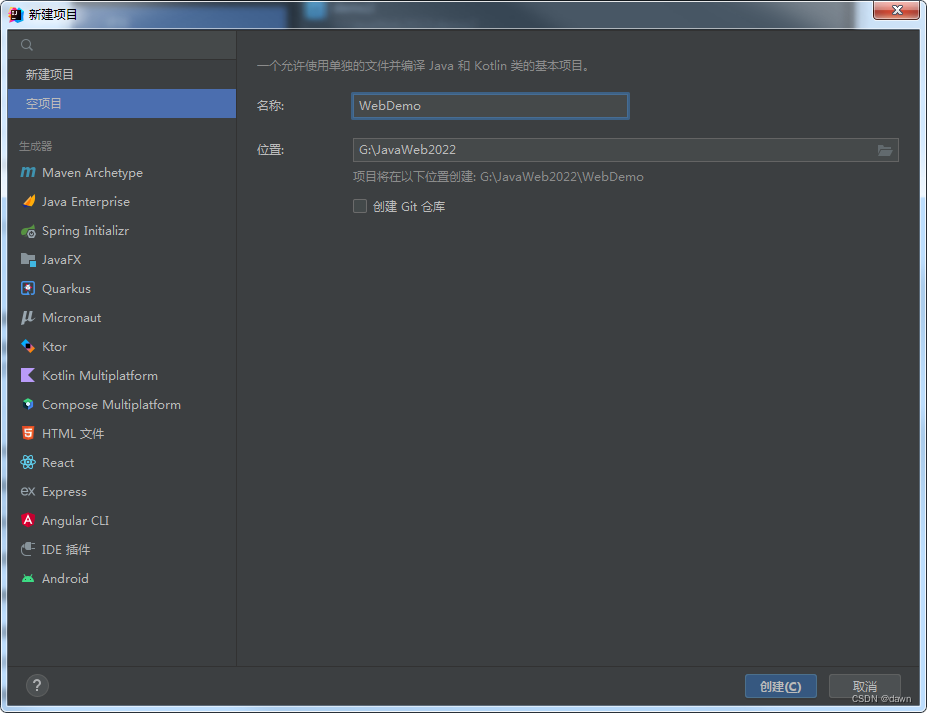Click the IntelliJ logo in title bar
927x713 pixels.
coord(16,14)
